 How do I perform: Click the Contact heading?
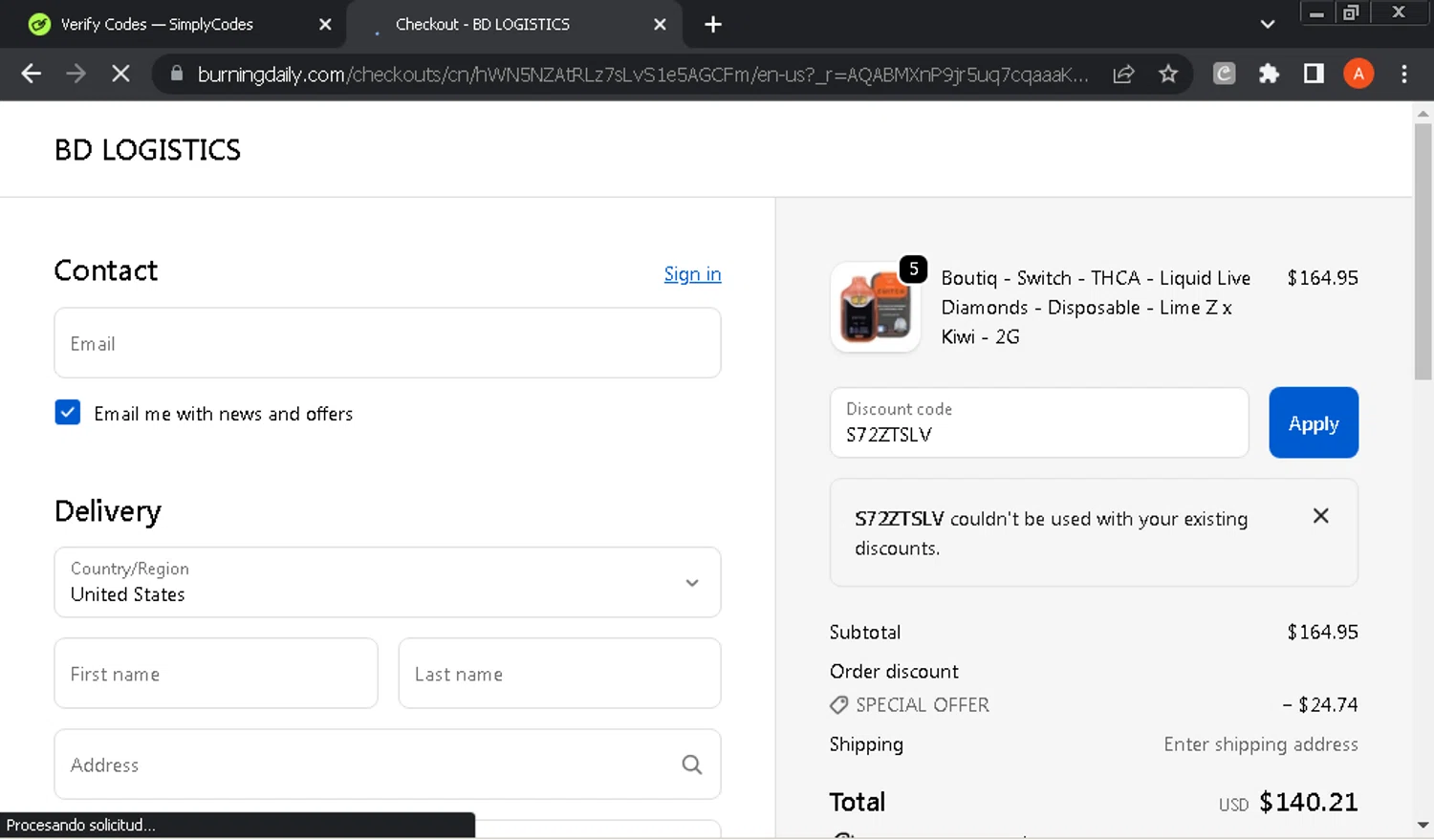click(106, 270)
